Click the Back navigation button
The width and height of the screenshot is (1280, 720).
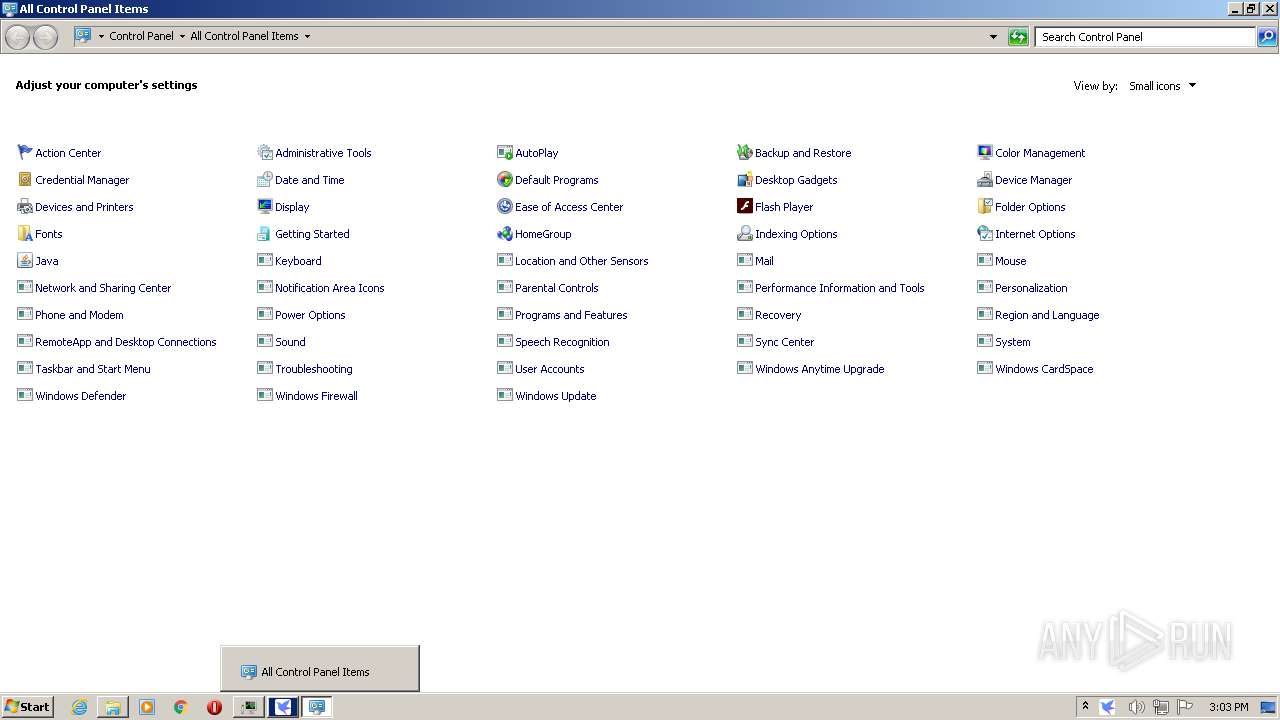(17, 37)
